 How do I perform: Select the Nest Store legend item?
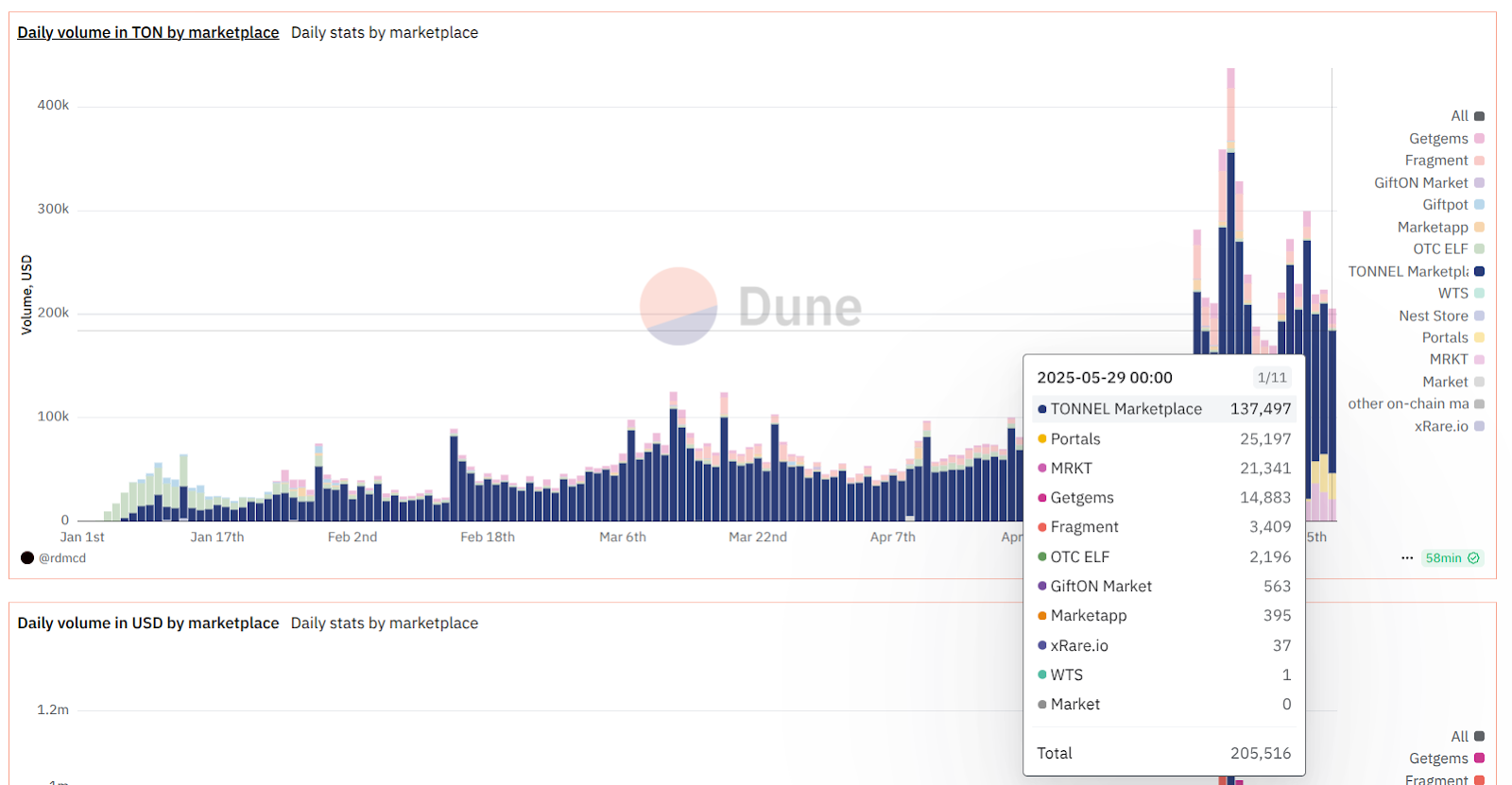1433,316
